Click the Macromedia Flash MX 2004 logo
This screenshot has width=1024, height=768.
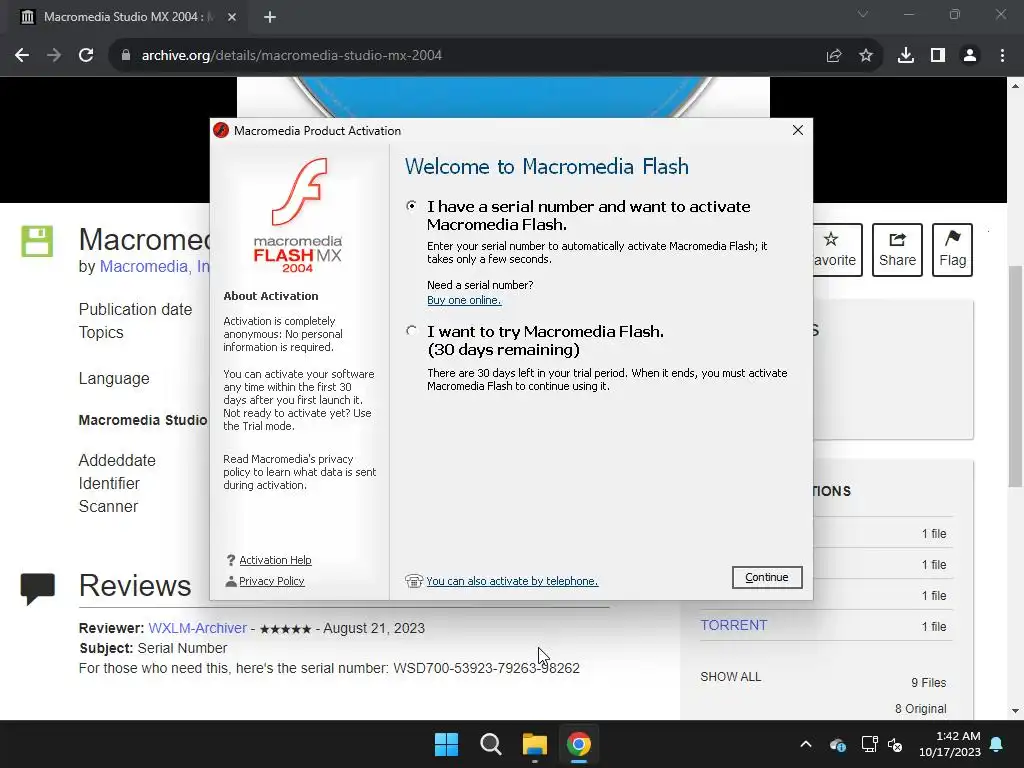[298, 215]
